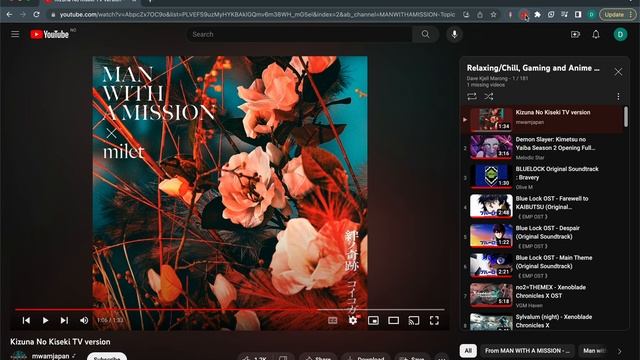Select Kizuna No Kiseki TV version playlist item
This screenshot has height=360, width=640.
tap(542, 119)
